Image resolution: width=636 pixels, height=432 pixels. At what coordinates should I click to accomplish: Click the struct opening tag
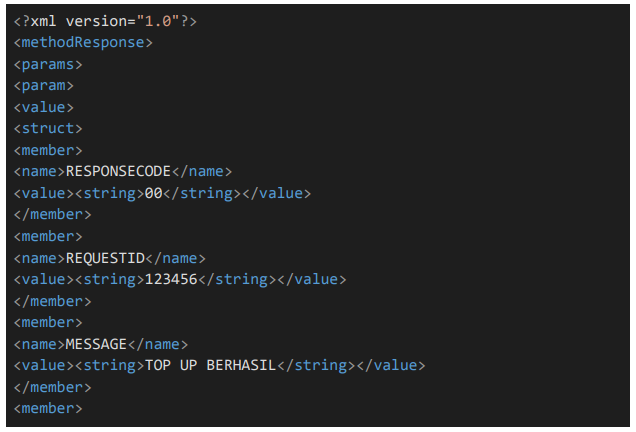(49, 129)
